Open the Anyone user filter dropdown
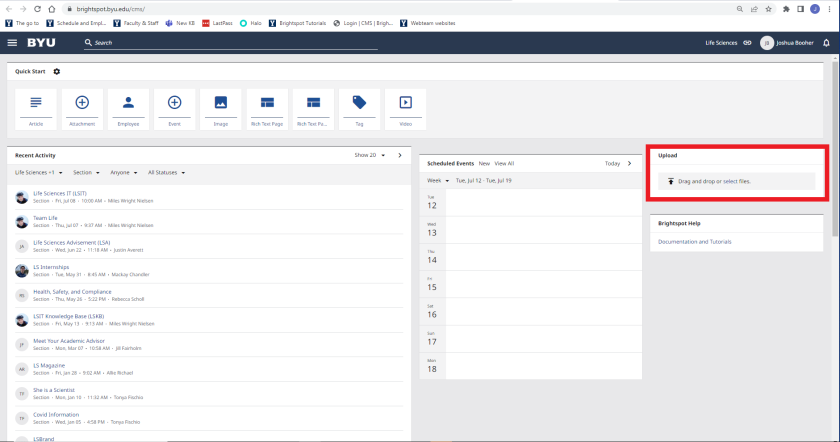 click(123, 172)
